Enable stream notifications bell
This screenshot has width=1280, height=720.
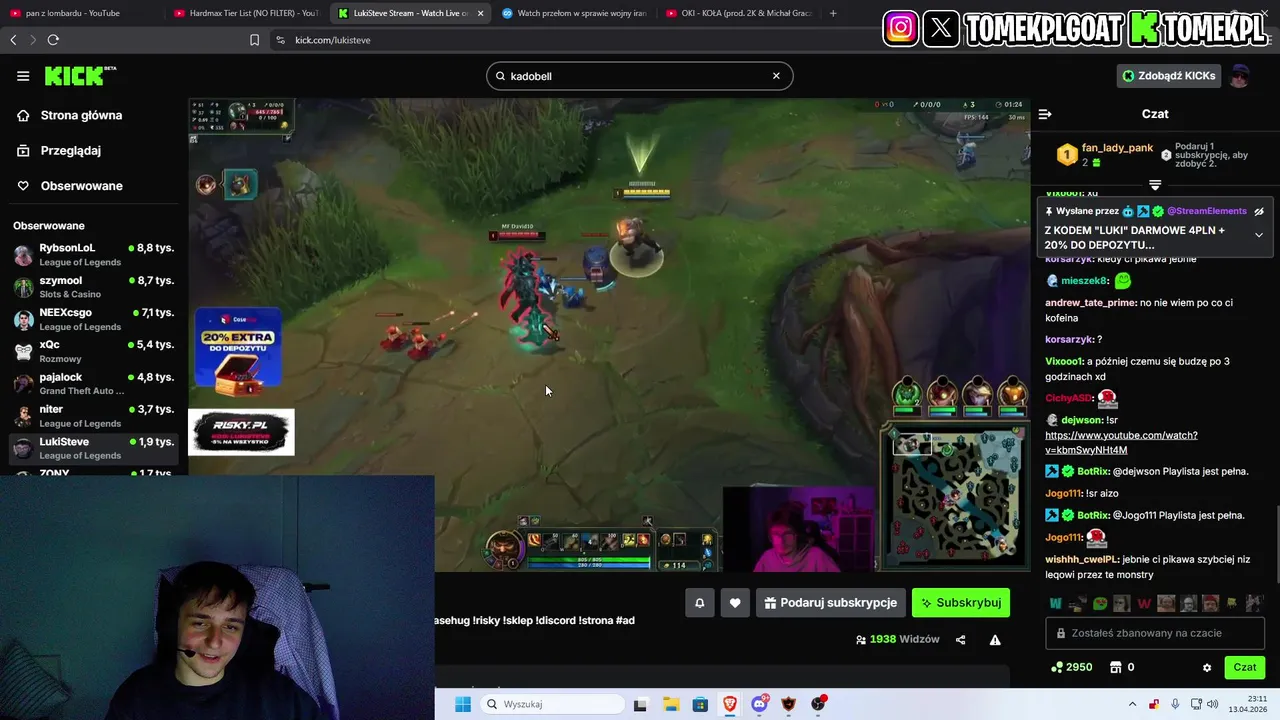click(700, 603)
